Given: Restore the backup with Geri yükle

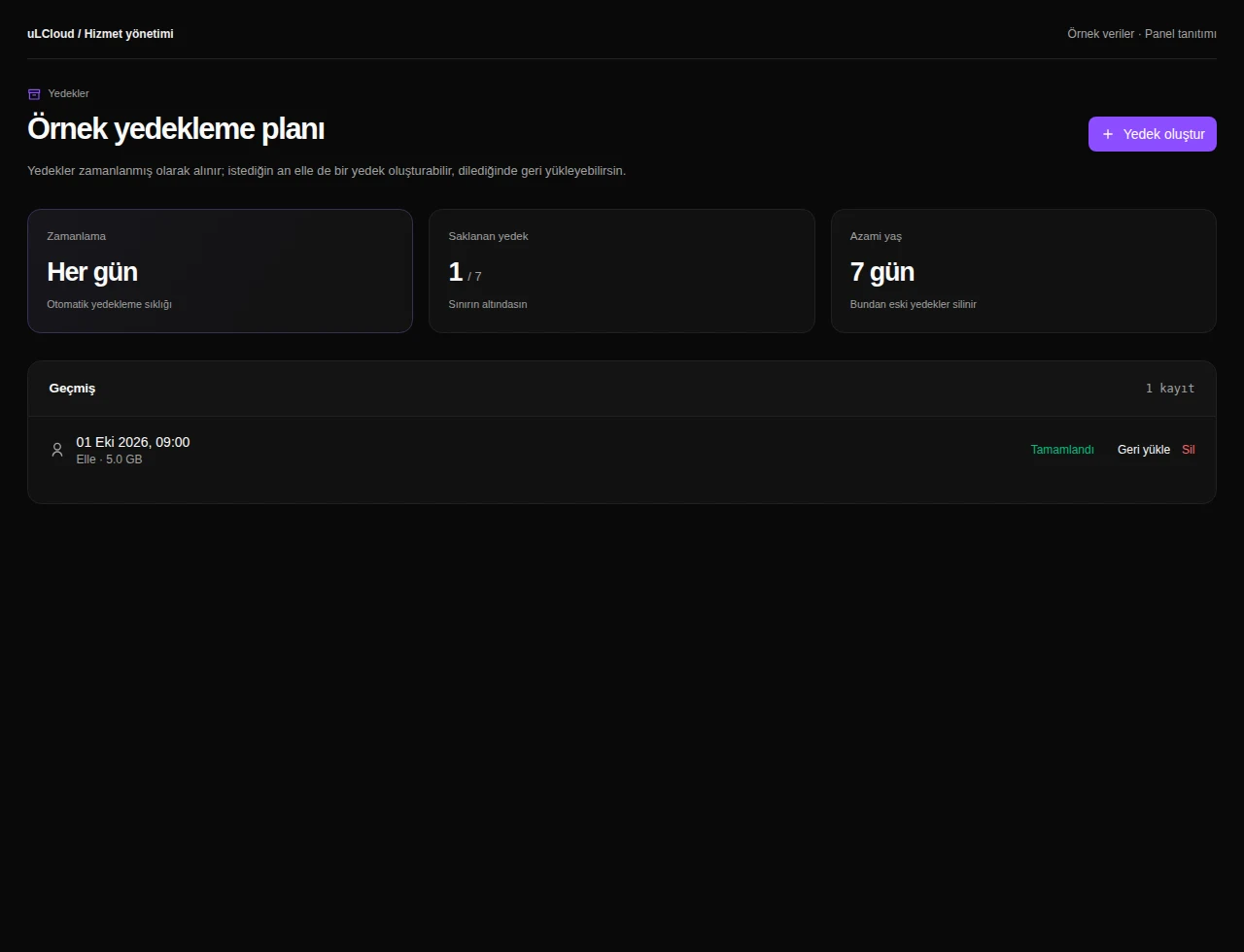Looking at the screenshot, I should pyautogui.click(x=1144, y=450).
